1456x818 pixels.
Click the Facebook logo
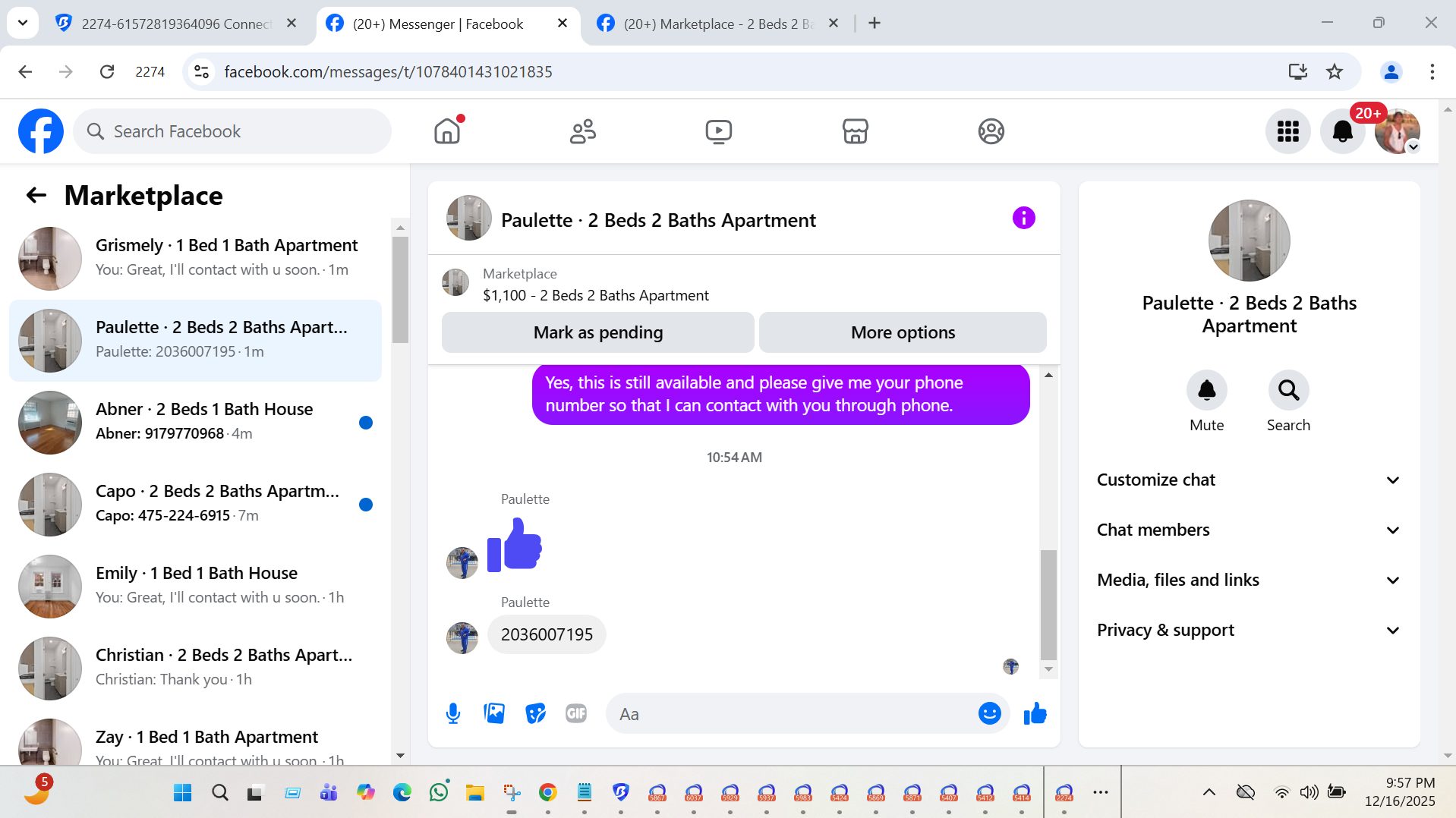click(x=41, y=131)
